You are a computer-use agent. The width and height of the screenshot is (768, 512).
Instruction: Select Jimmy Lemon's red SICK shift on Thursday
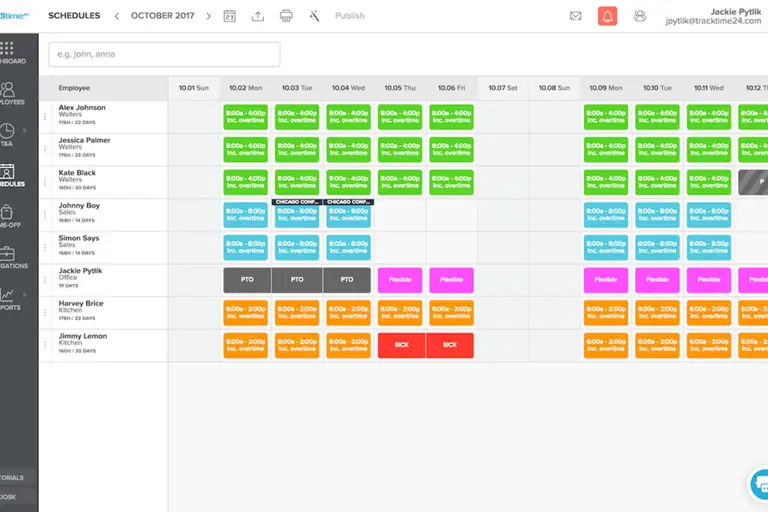402,345
